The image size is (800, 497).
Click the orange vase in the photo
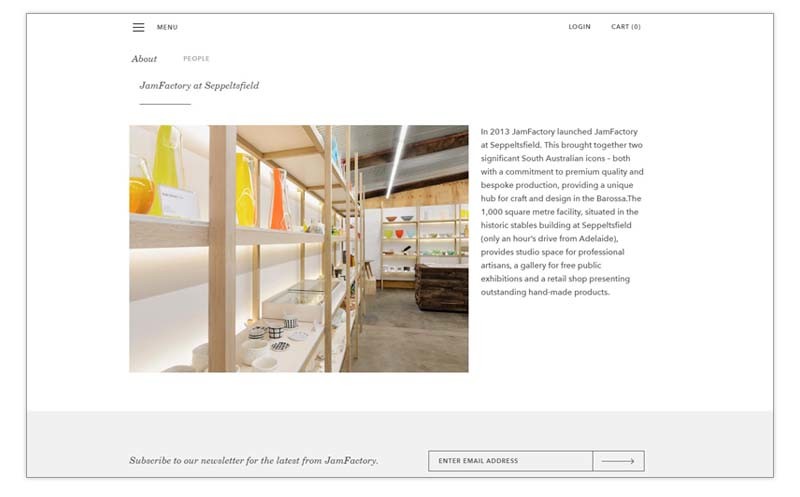point(278,200)
